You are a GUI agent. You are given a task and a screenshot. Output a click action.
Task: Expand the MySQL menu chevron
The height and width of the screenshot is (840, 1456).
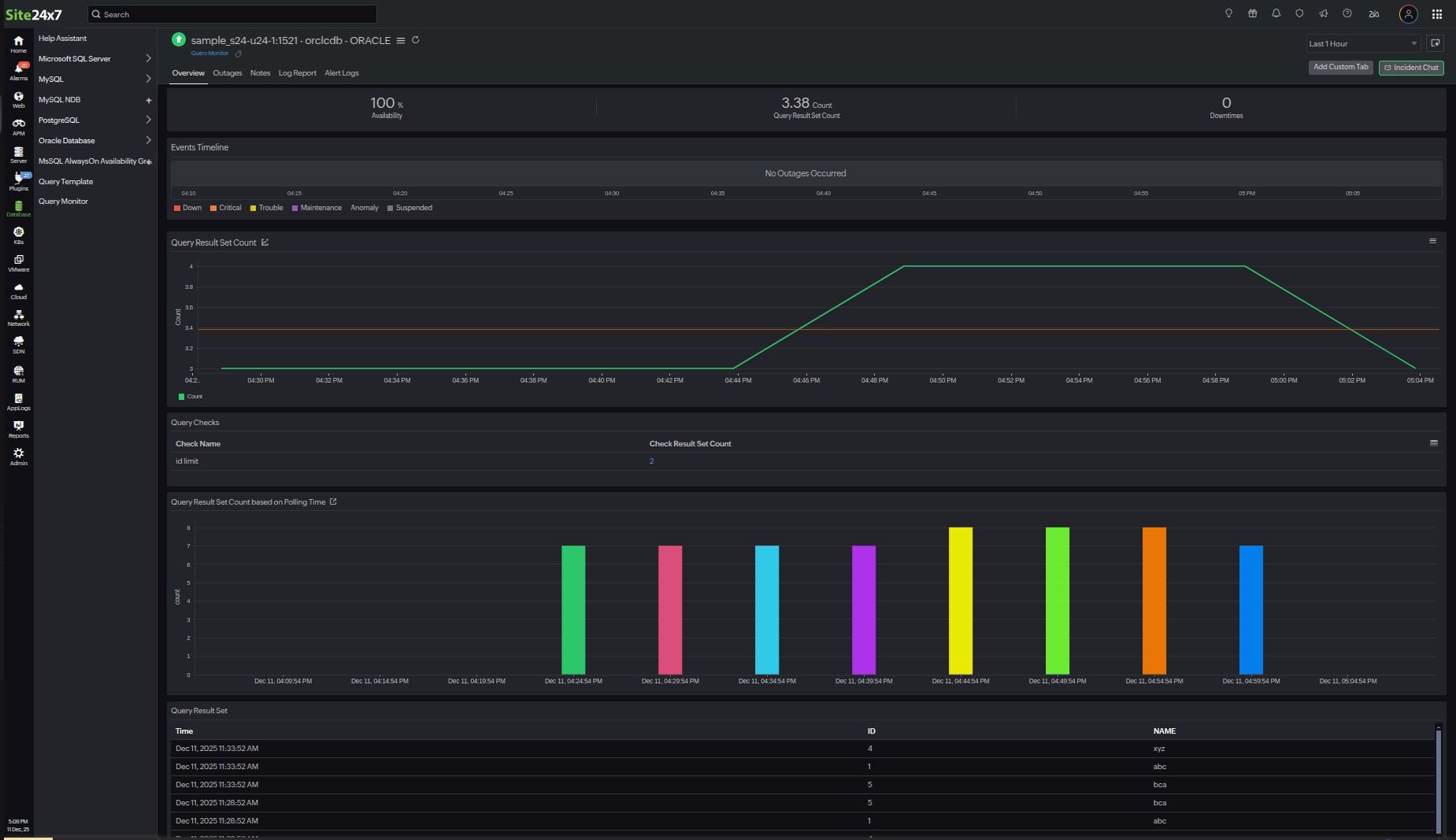[x=148, y=79]
